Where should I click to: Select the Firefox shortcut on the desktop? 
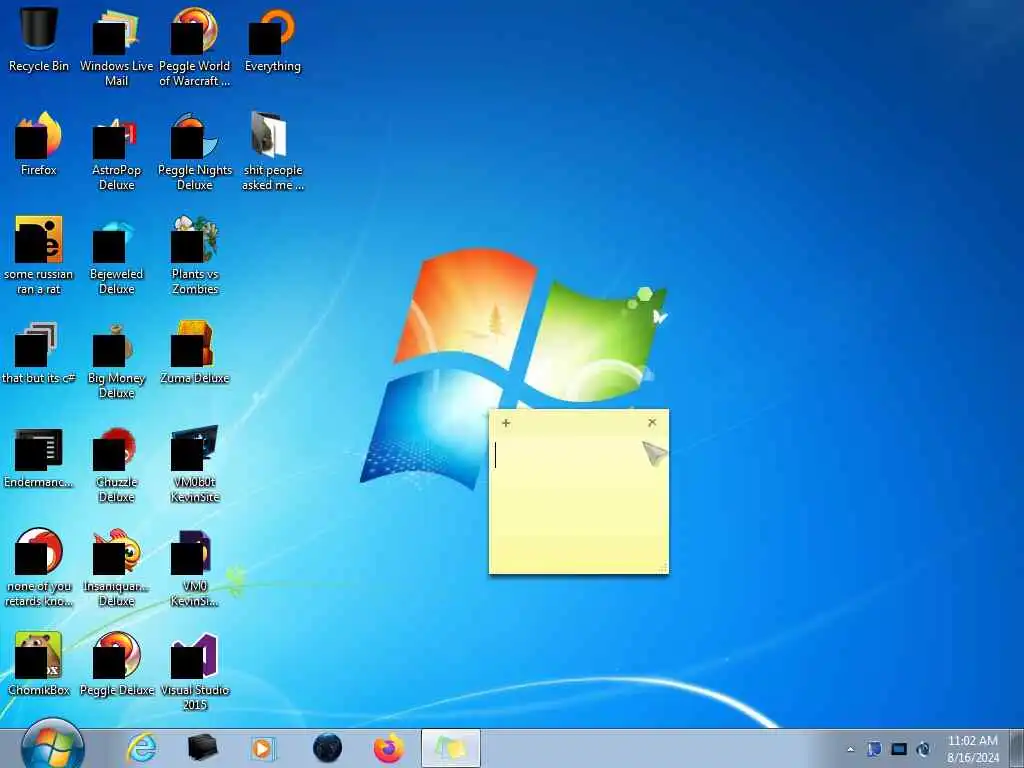click(x=39, y=144)
